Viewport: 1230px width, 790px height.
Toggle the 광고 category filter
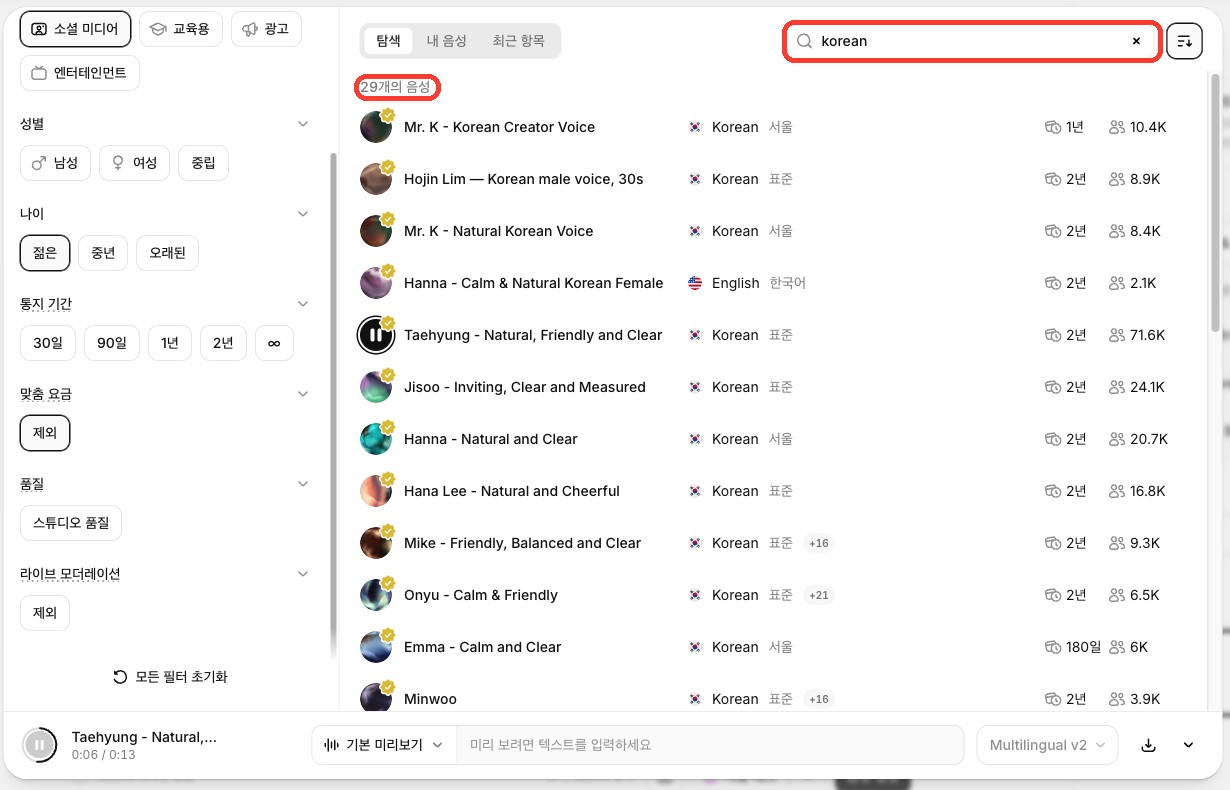pos(266,29)
